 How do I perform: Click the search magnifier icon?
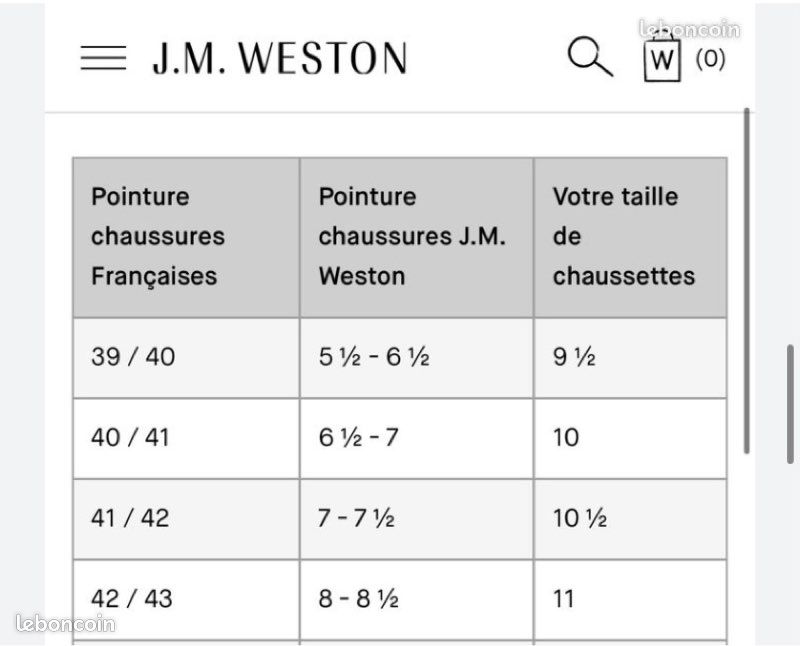pos(589,57)
